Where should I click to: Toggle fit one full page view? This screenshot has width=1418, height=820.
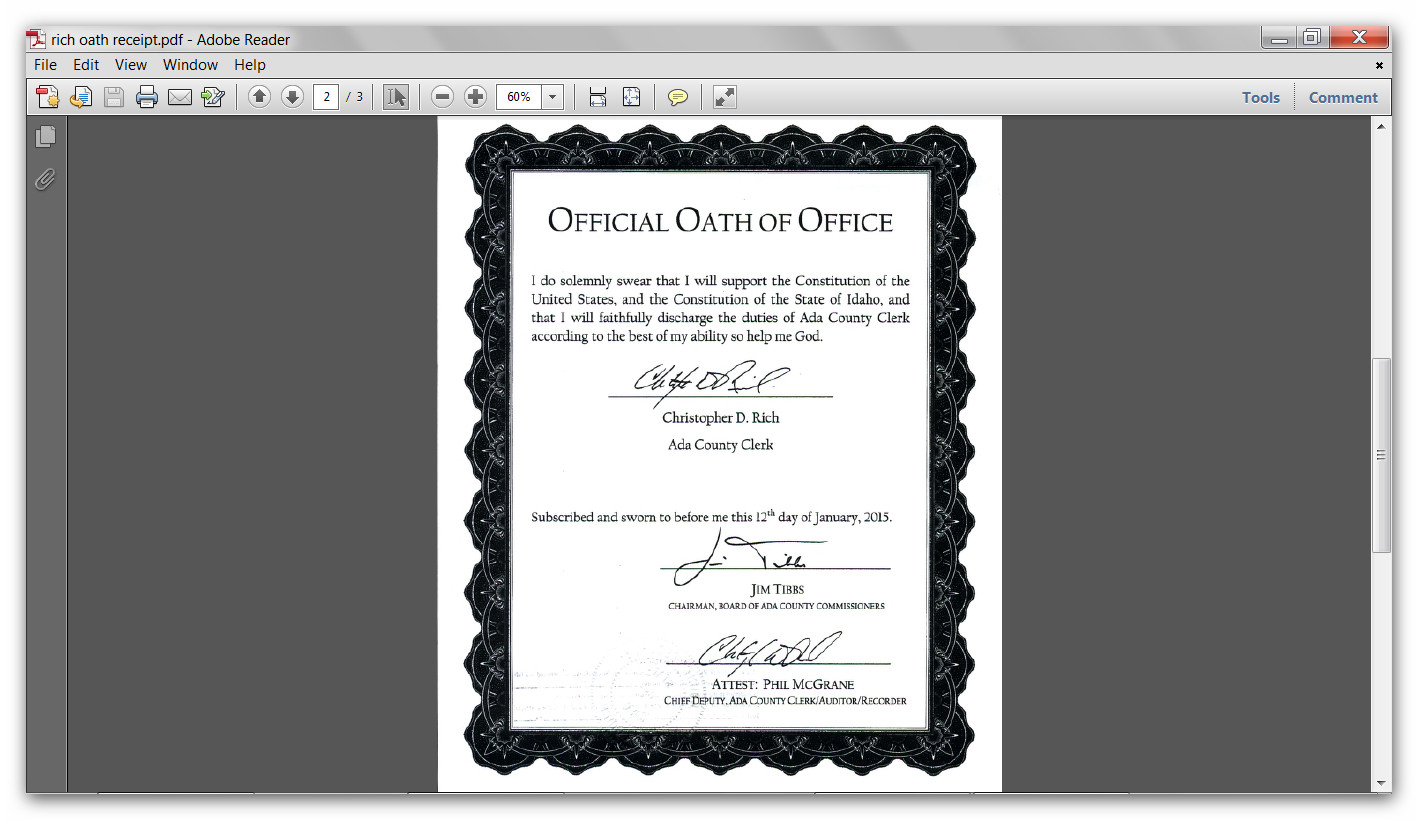click(631, 97)
